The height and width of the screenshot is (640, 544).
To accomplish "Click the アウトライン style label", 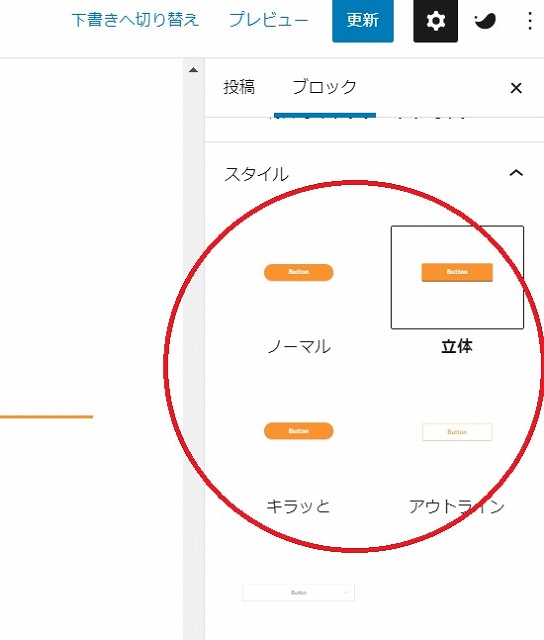I will [x=457, y=507].
